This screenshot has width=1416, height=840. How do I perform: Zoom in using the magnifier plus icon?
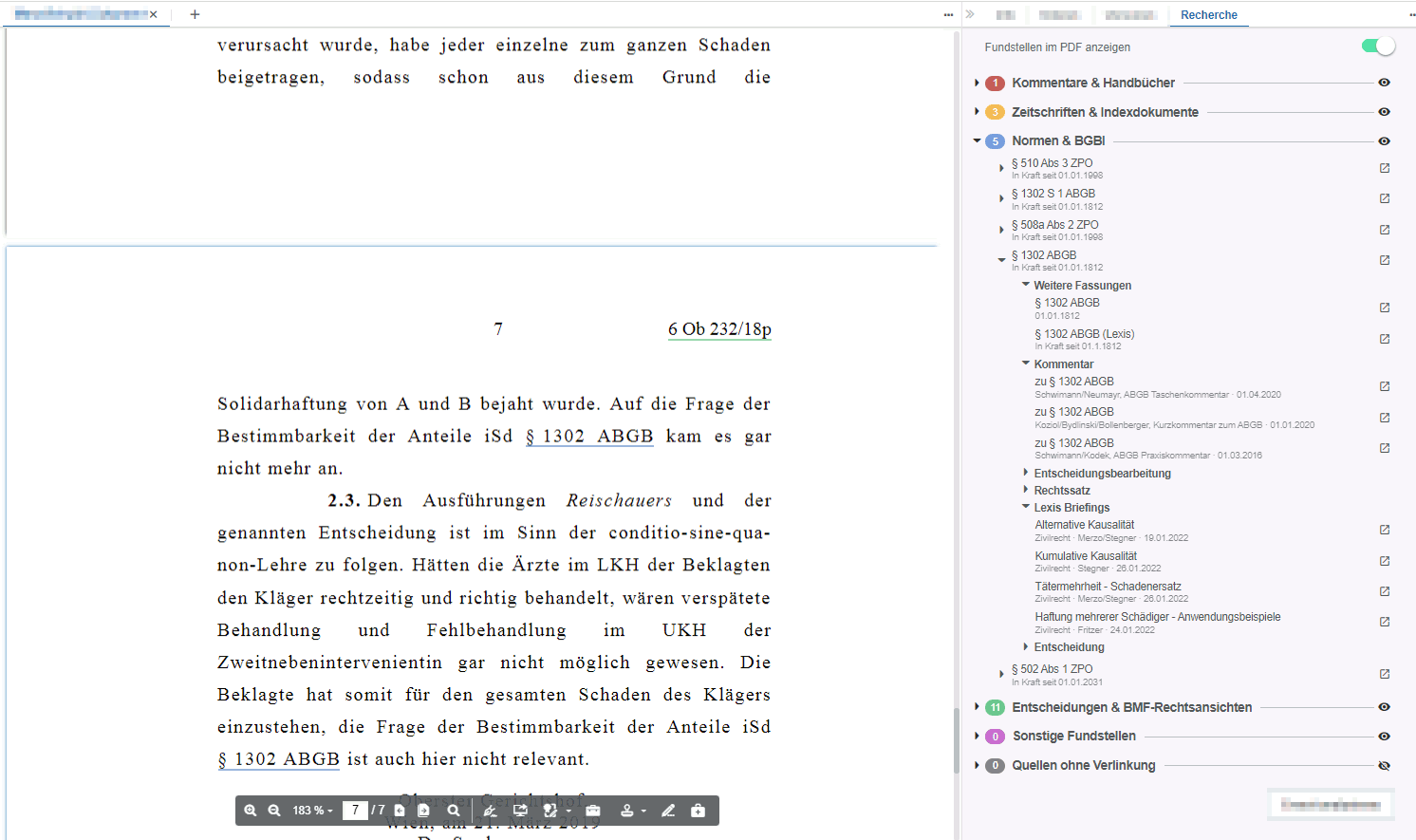click(x=251, y=811)
